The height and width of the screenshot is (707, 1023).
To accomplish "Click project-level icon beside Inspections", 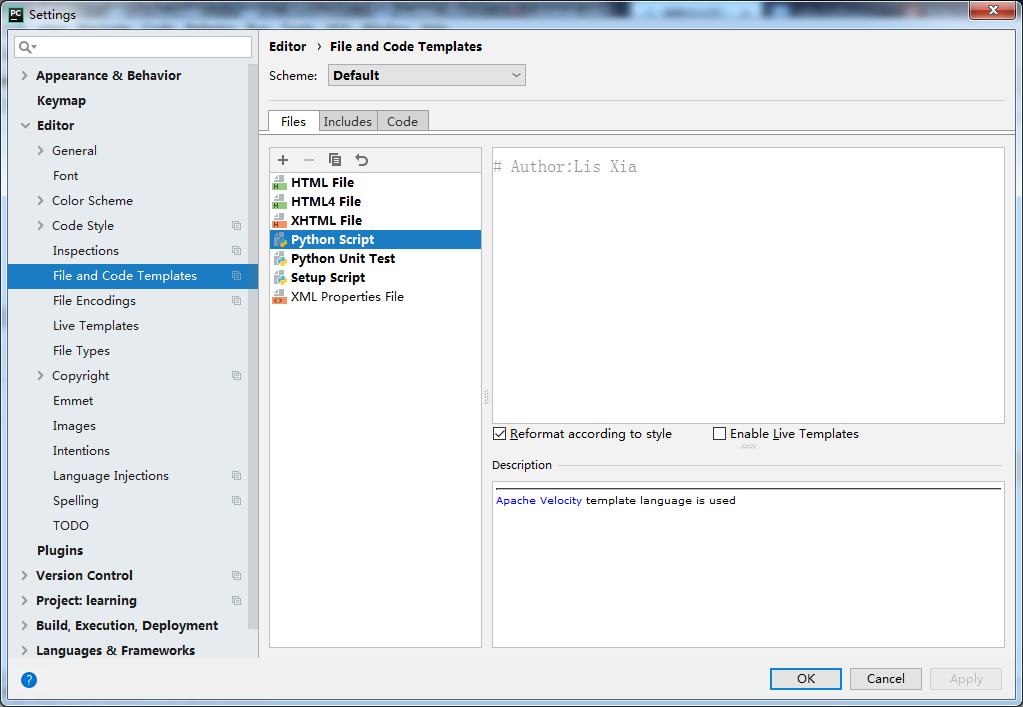I will coord(236,250).
